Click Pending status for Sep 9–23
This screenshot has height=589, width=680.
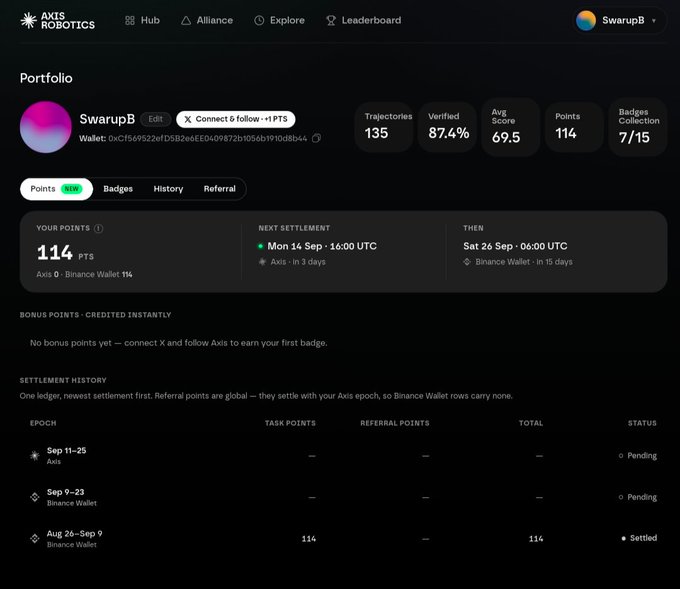click(x=638, y=497)
